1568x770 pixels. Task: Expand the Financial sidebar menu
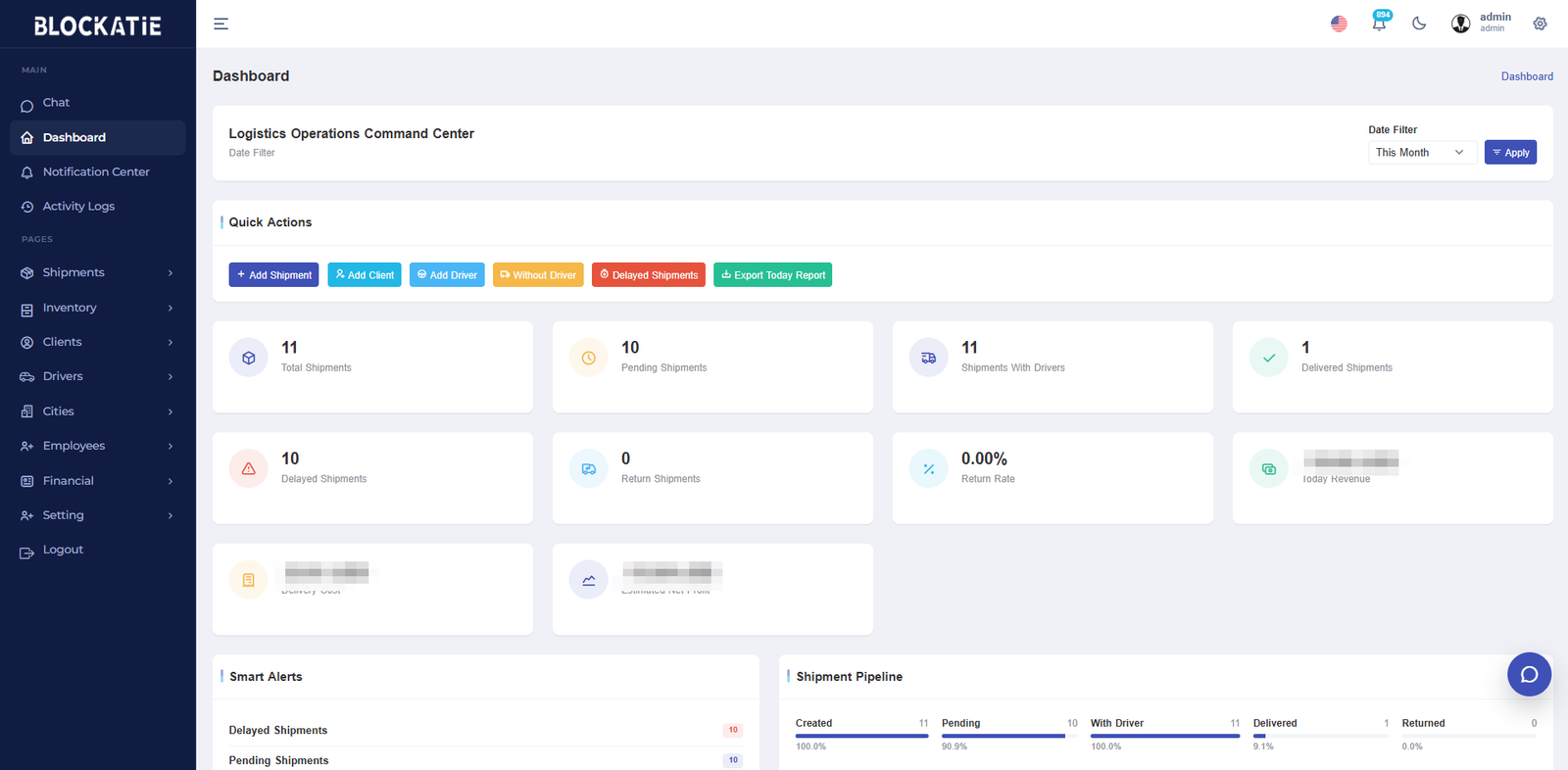(x=98, y=481)
